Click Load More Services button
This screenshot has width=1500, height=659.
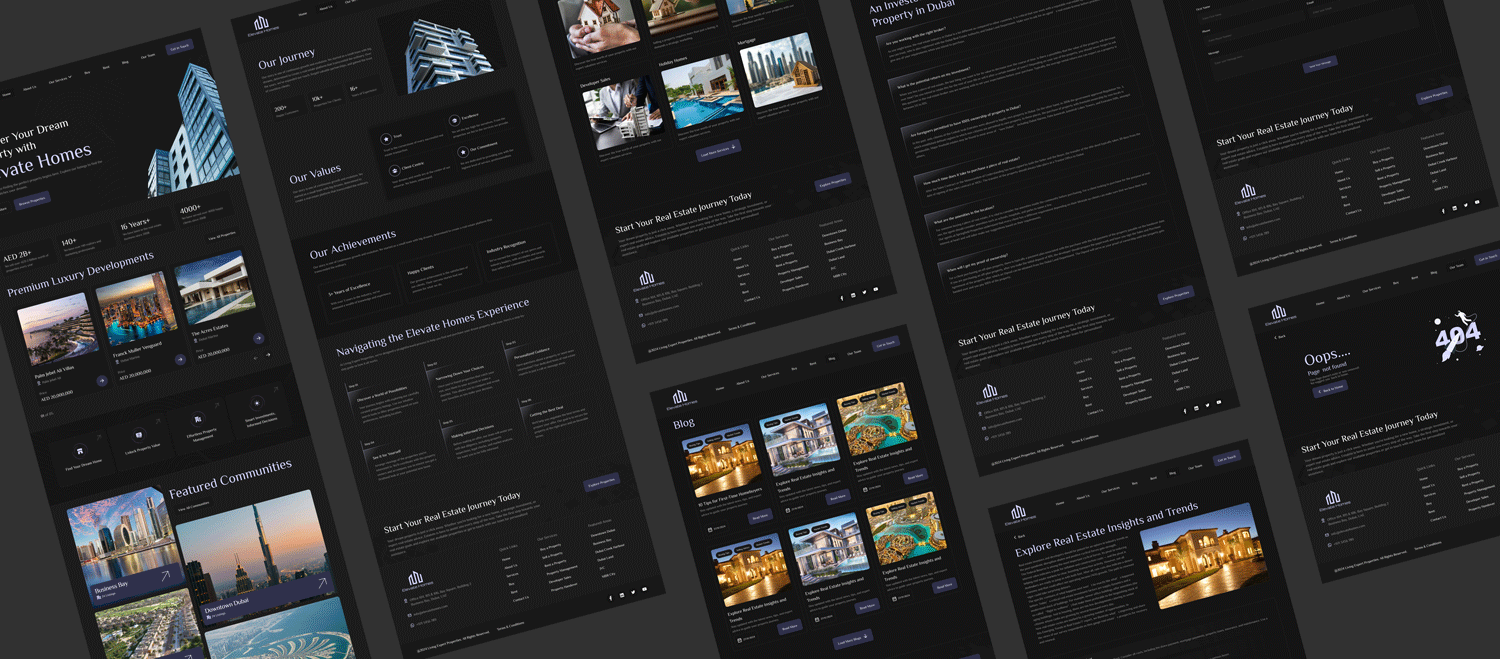point(718,150)
